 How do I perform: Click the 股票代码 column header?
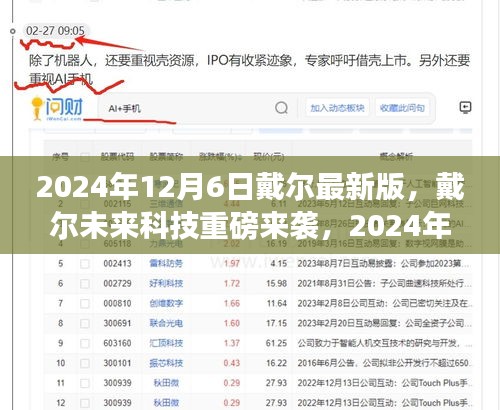tap(117, 156)
